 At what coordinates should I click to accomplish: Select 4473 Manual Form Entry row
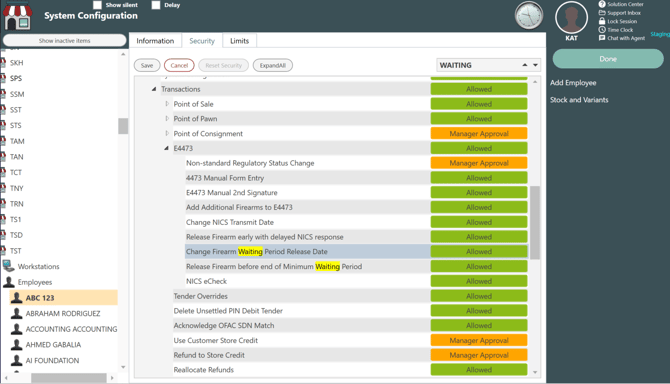tap(308, 178)
